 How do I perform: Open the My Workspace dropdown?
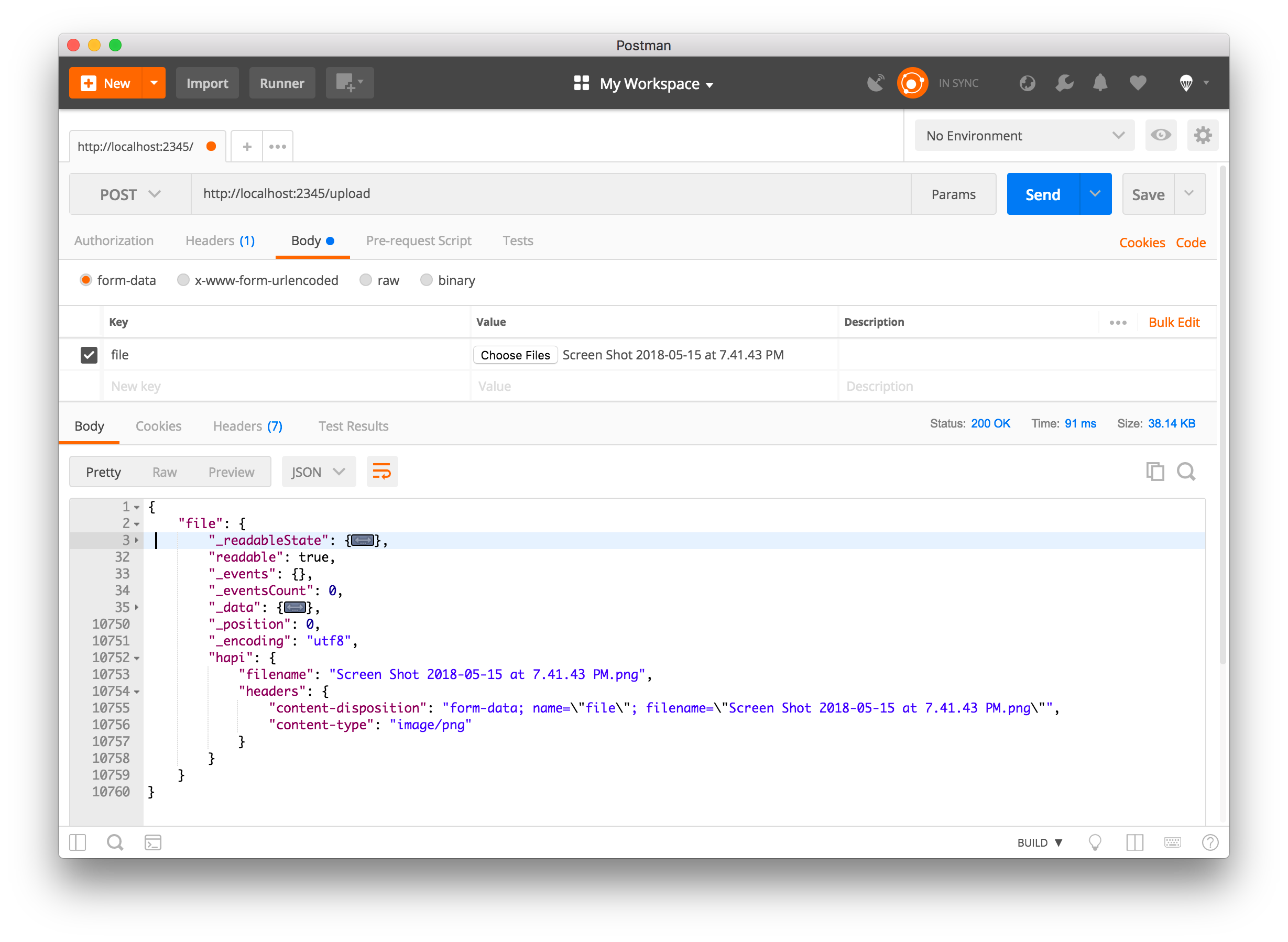coord(643,84)
